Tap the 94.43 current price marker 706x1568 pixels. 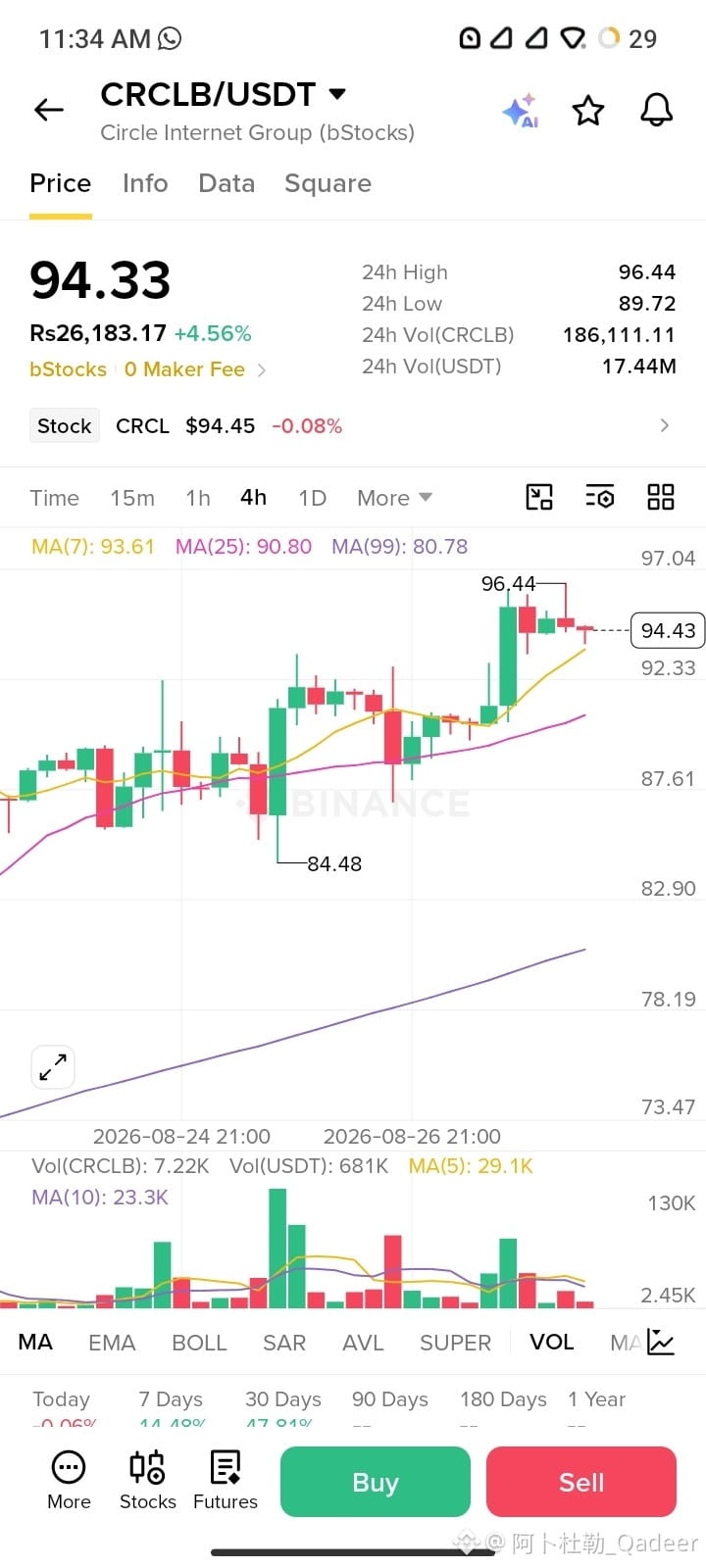click(x=668, y=630)
